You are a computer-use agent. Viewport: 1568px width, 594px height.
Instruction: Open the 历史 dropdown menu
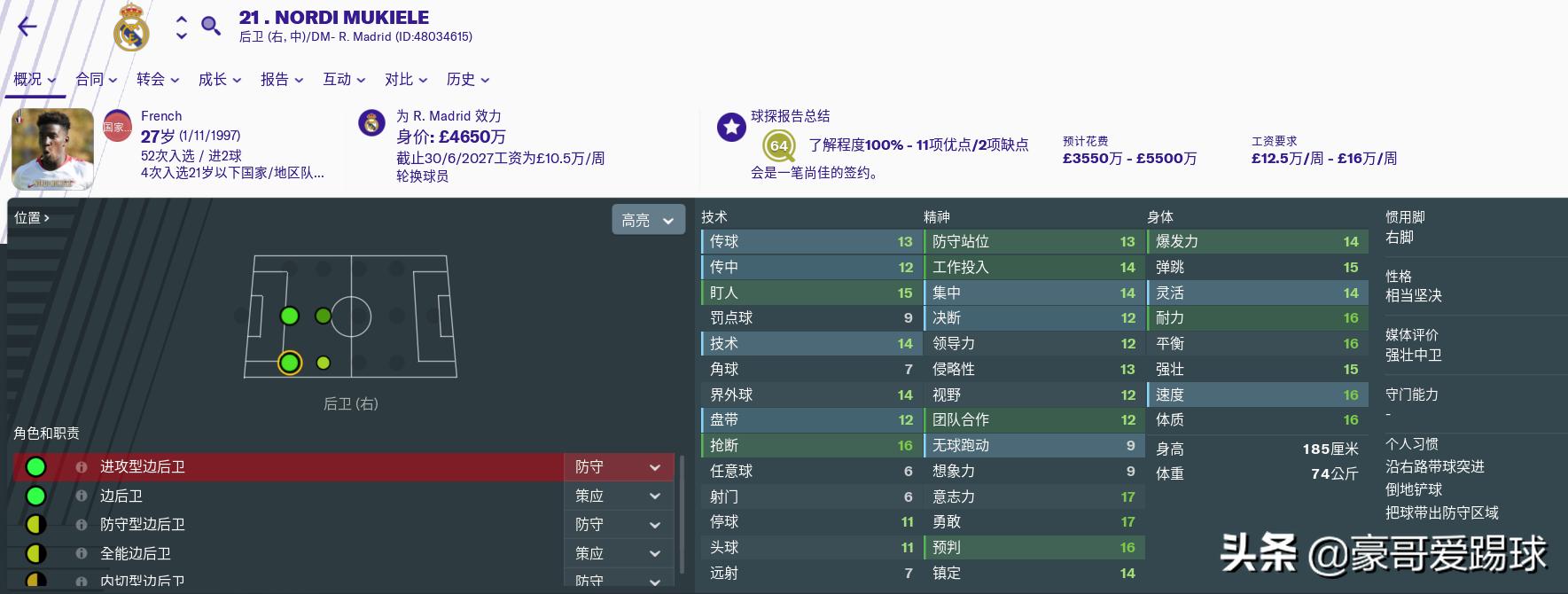[469, 80]
